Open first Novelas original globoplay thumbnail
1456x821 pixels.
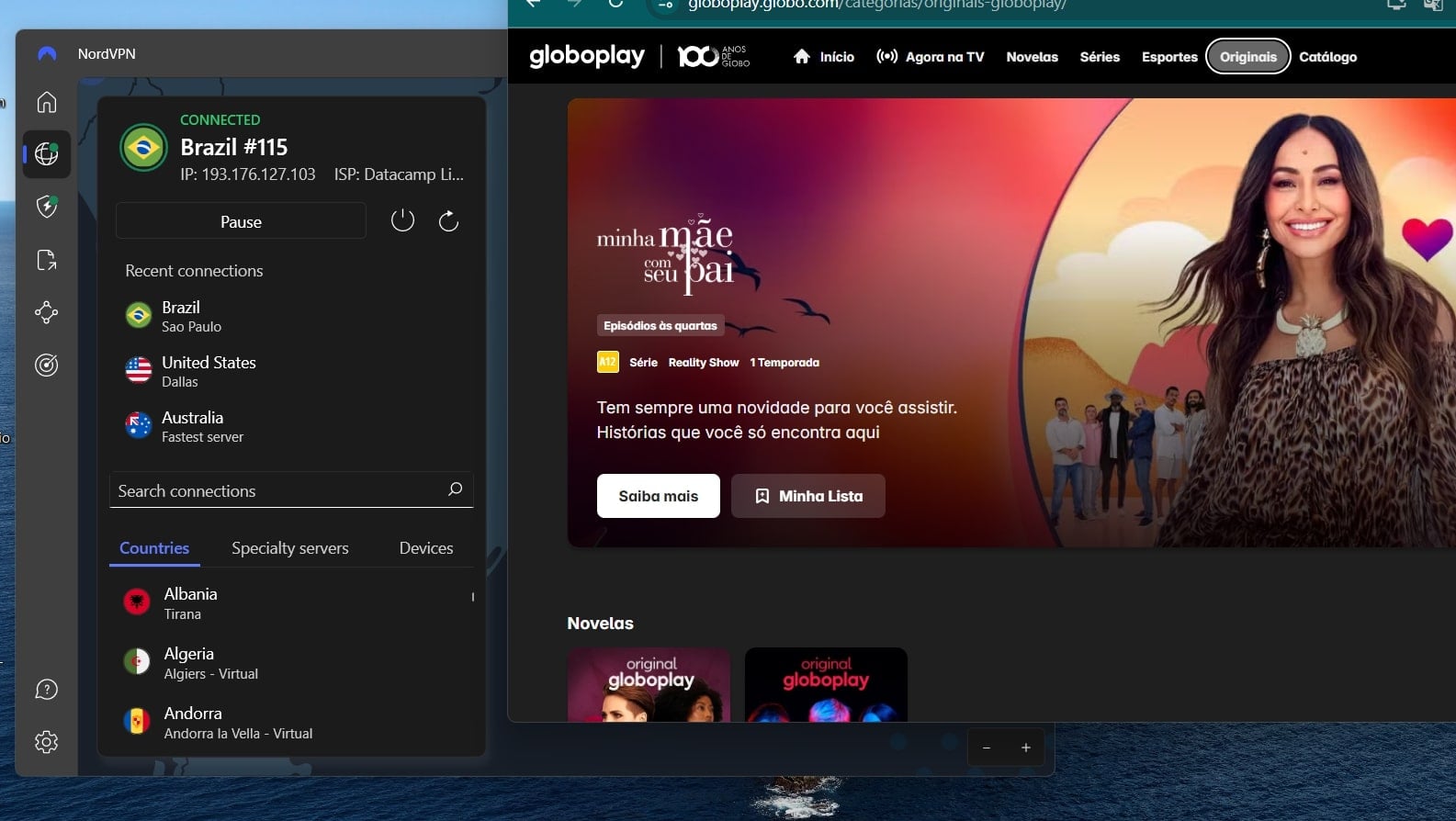coord(649,684)
